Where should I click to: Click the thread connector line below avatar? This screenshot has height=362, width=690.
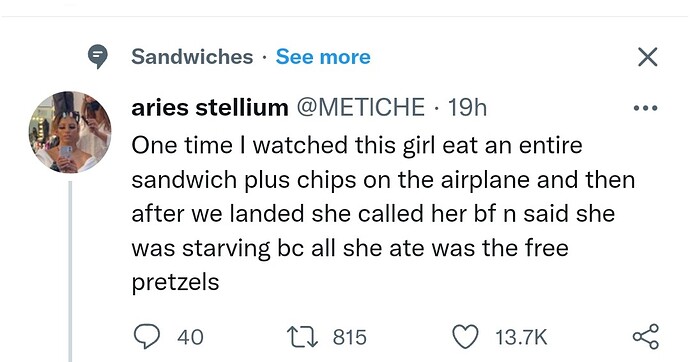[x=70, y=271]
